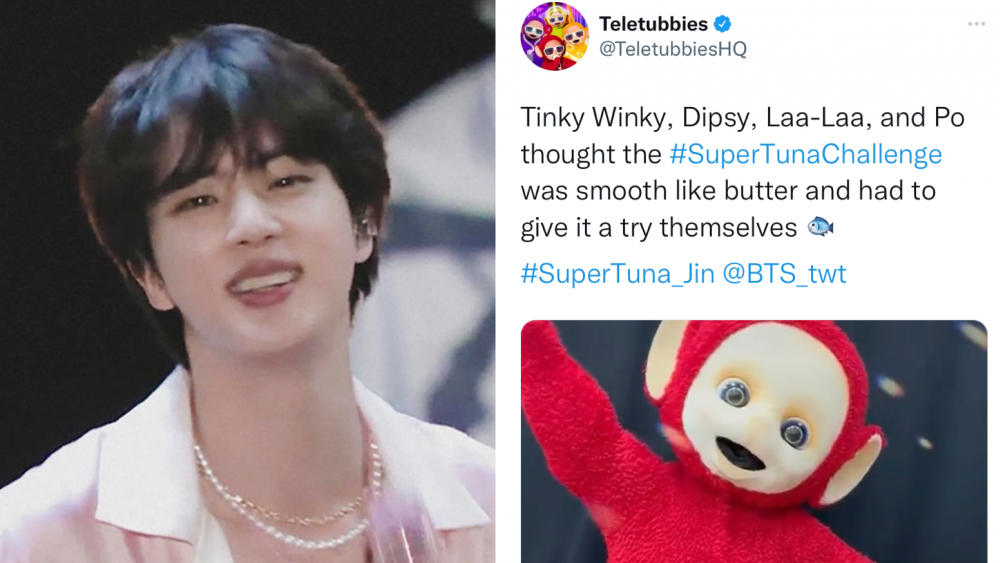Open the Teletubbies profile avatar
1000x563 pixels.
(x=555, y=36)
